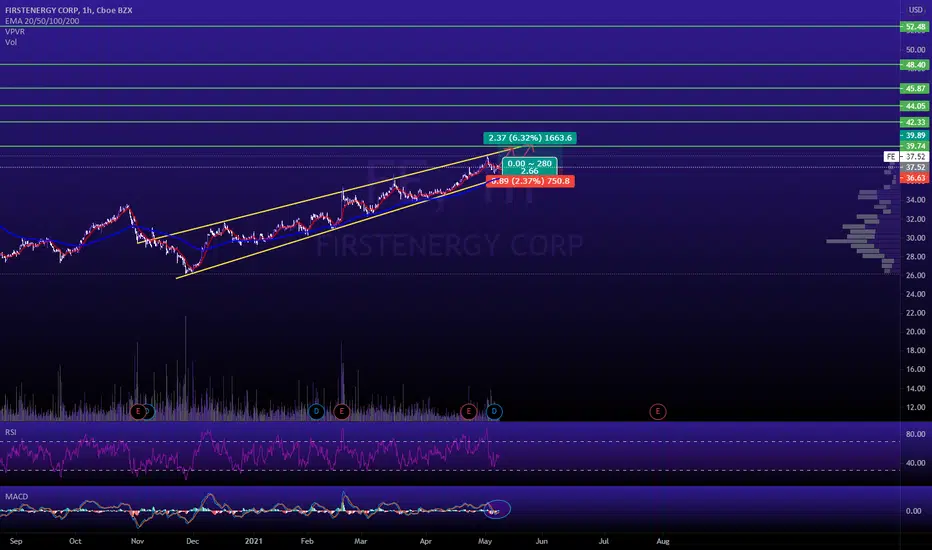The height and width of the screenshot is (550, 932).
Task: Click the 2021 label on time axis
Action: tap(253, 541)
